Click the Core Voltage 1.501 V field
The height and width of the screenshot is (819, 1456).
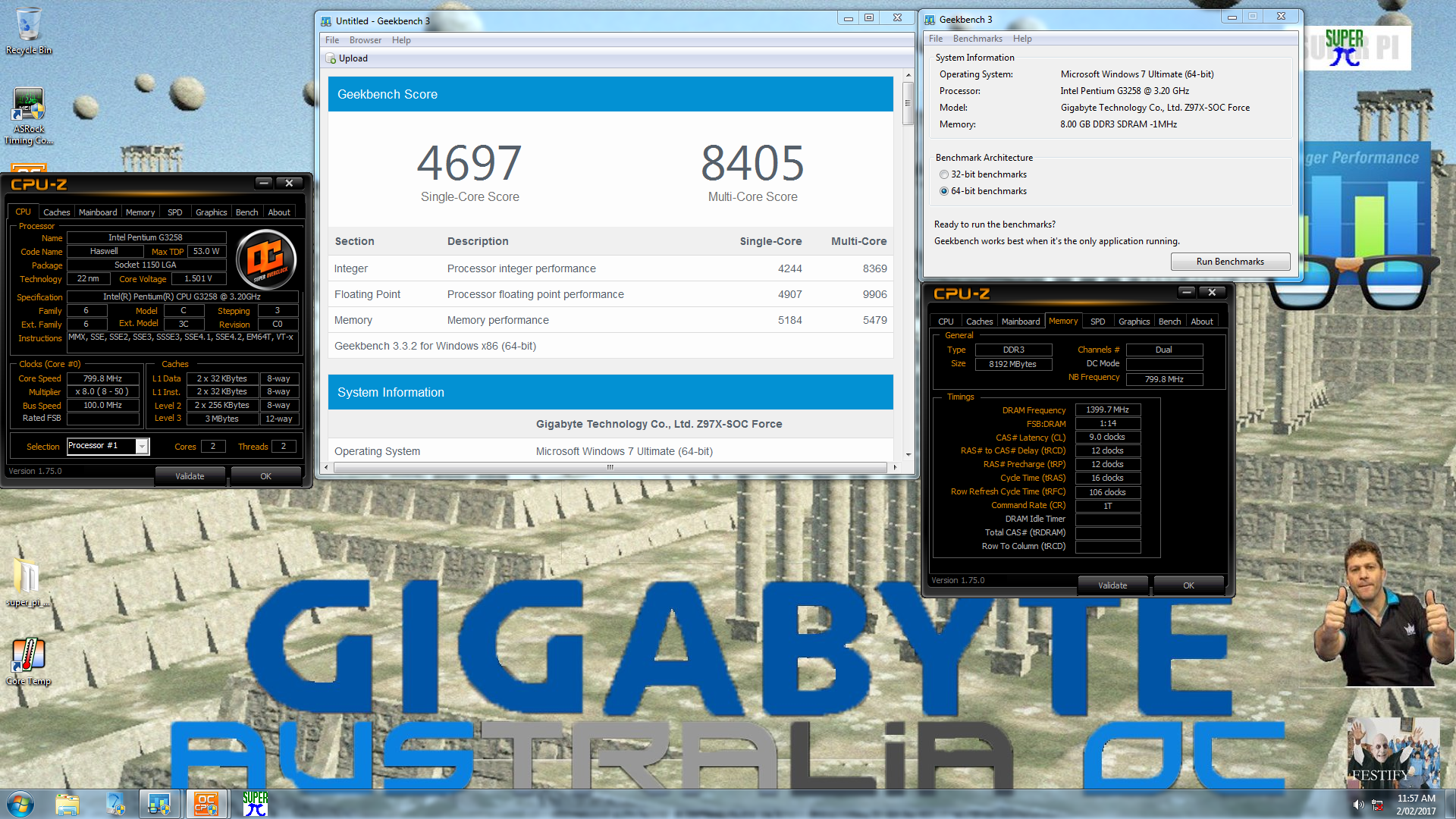point(198,279)
